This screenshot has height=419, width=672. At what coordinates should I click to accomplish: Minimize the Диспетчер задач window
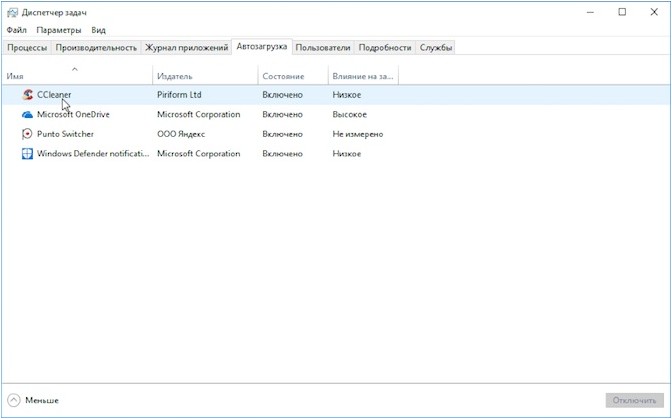pos(591,12)
